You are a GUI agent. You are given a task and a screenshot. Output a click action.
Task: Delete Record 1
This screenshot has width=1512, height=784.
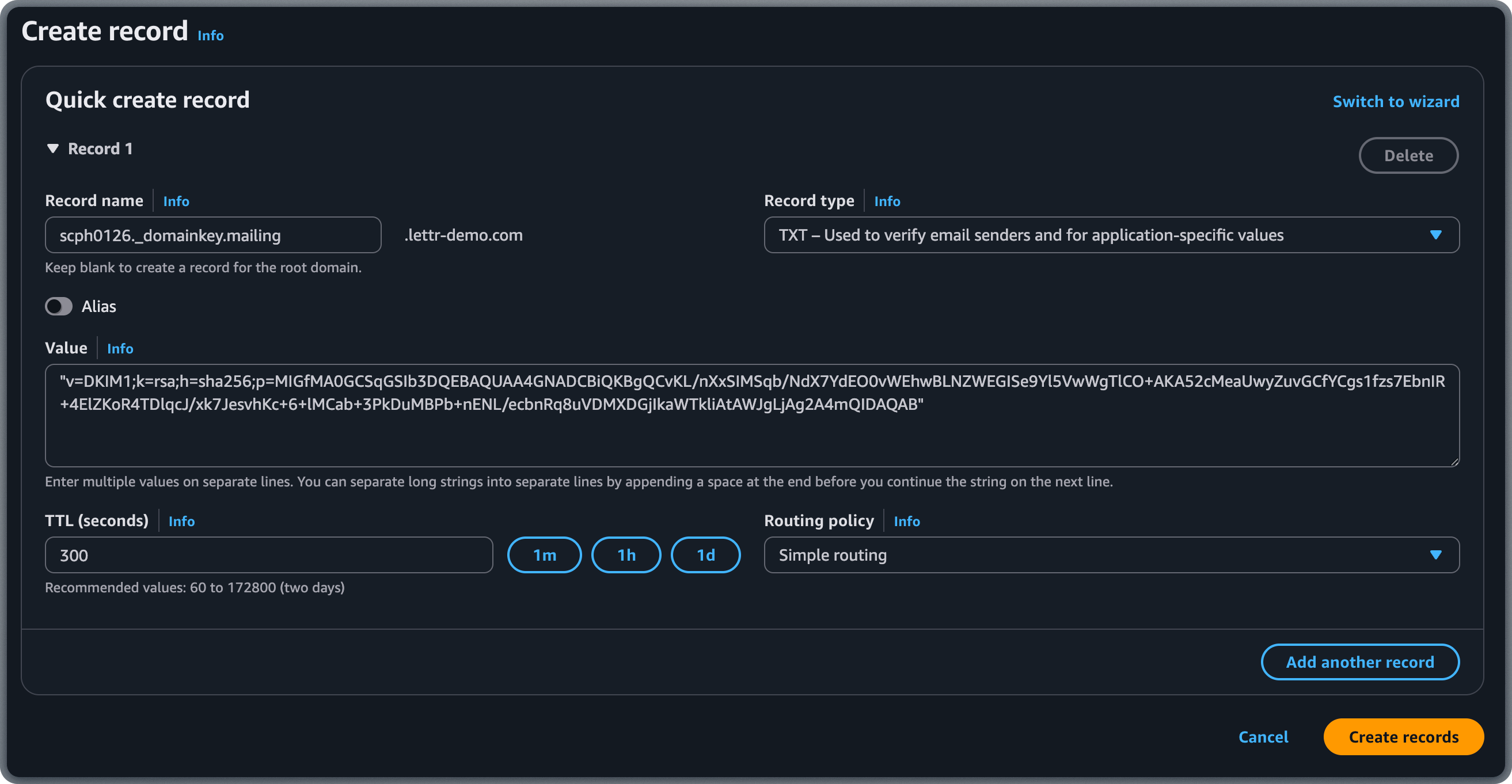[x=1408, y=155]
